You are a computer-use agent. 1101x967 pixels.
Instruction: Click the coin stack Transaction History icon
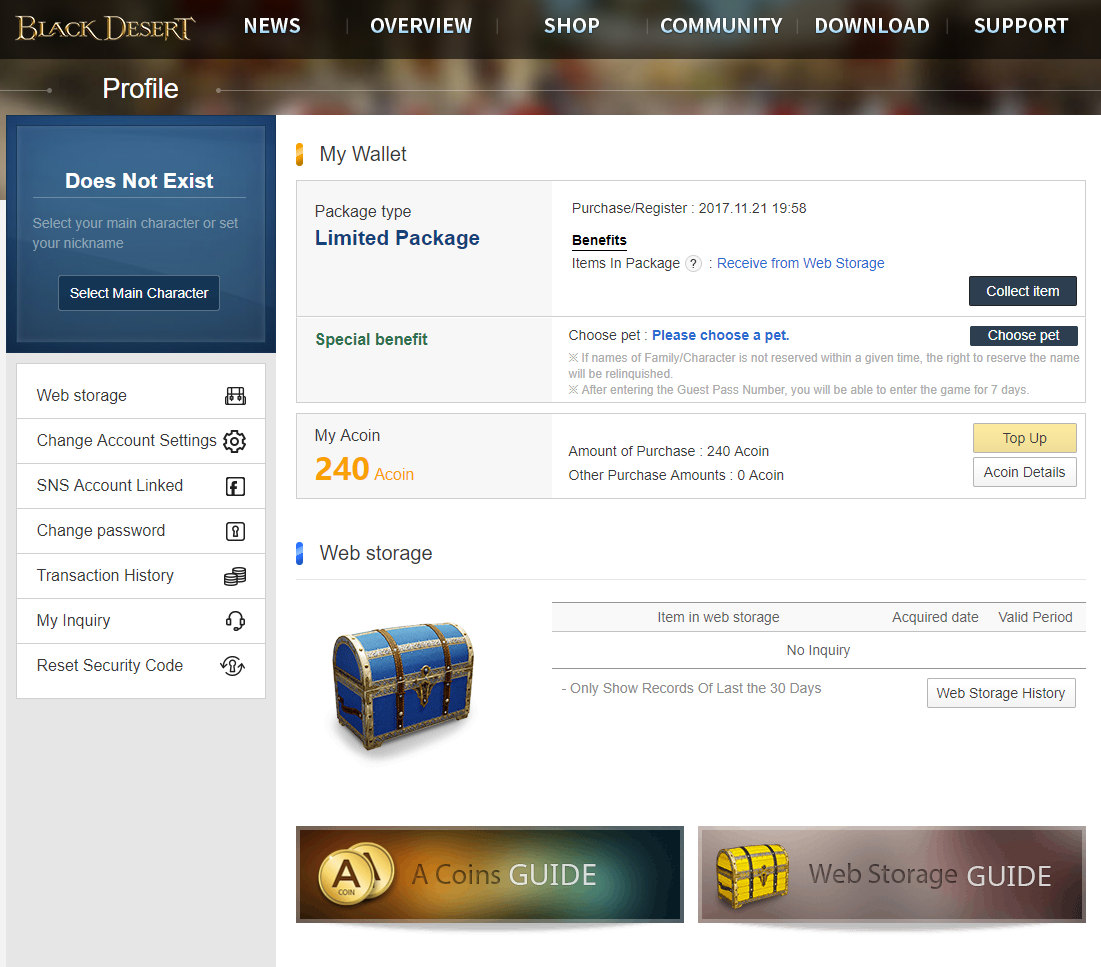pyautogui.click(x=235, y=577)
